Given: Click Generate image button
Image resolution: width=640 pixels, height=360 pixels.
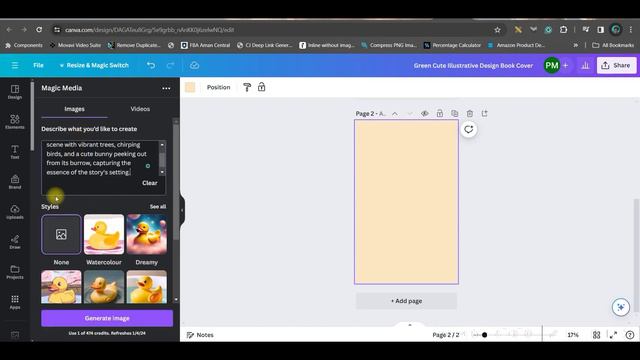Looking at the screenshot, I should coord(107,318).
